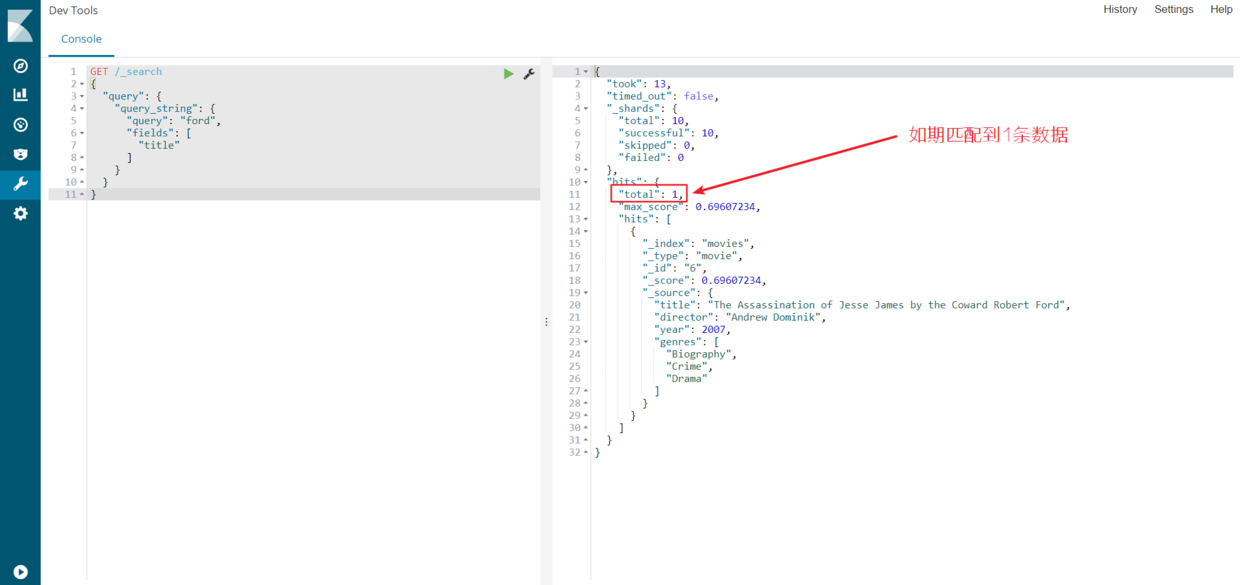Click the "Dev Tools" page heading
This screenshot has height=585, width=1240.
coord(73,10)
